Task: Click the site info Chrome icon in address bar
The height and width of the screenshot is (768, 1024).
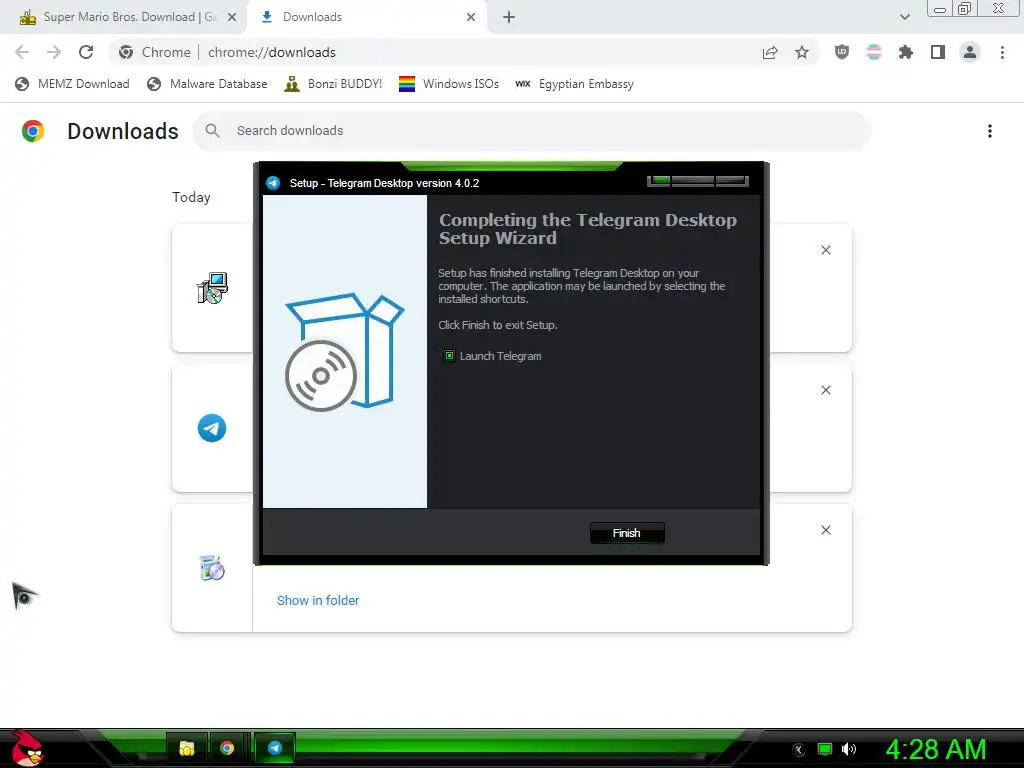Action: 126,52
